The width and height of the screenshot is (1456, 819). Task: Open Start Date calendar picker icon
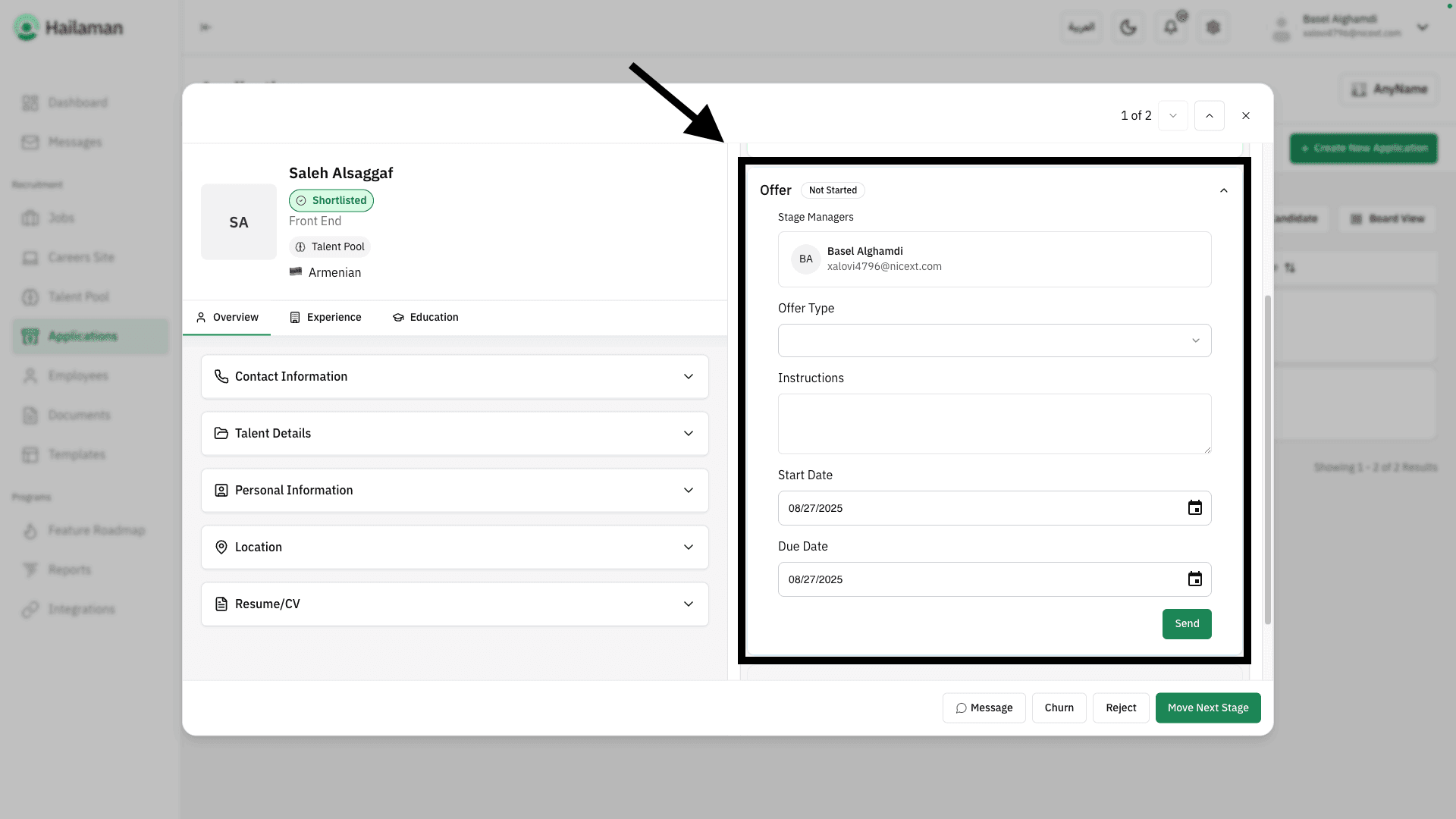pos(1194,508)
